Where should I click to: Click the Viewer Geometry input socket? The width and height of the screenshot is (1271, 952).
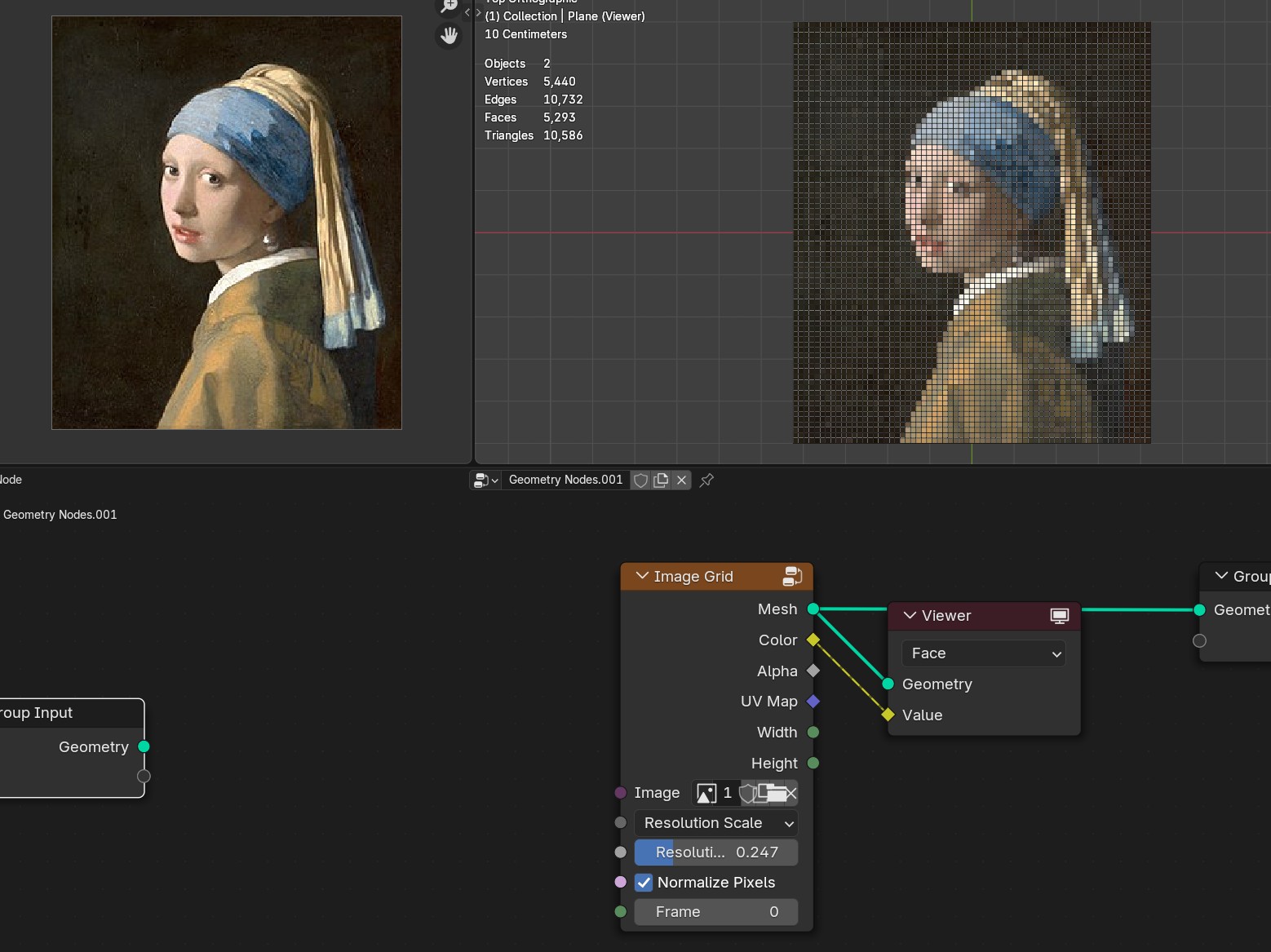(888, 684)
